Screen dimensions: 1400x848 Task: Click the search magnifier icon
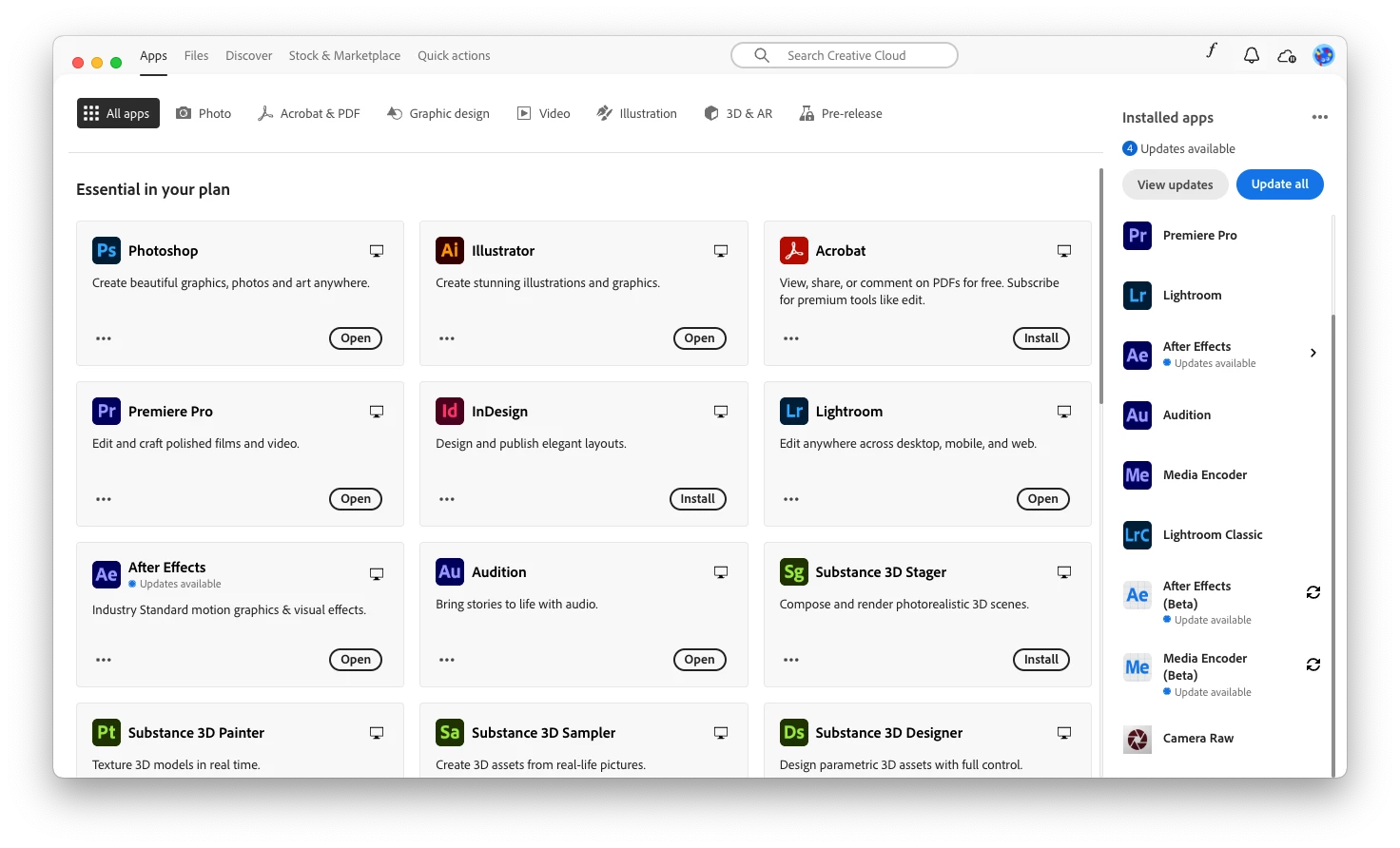click(762, 55)
